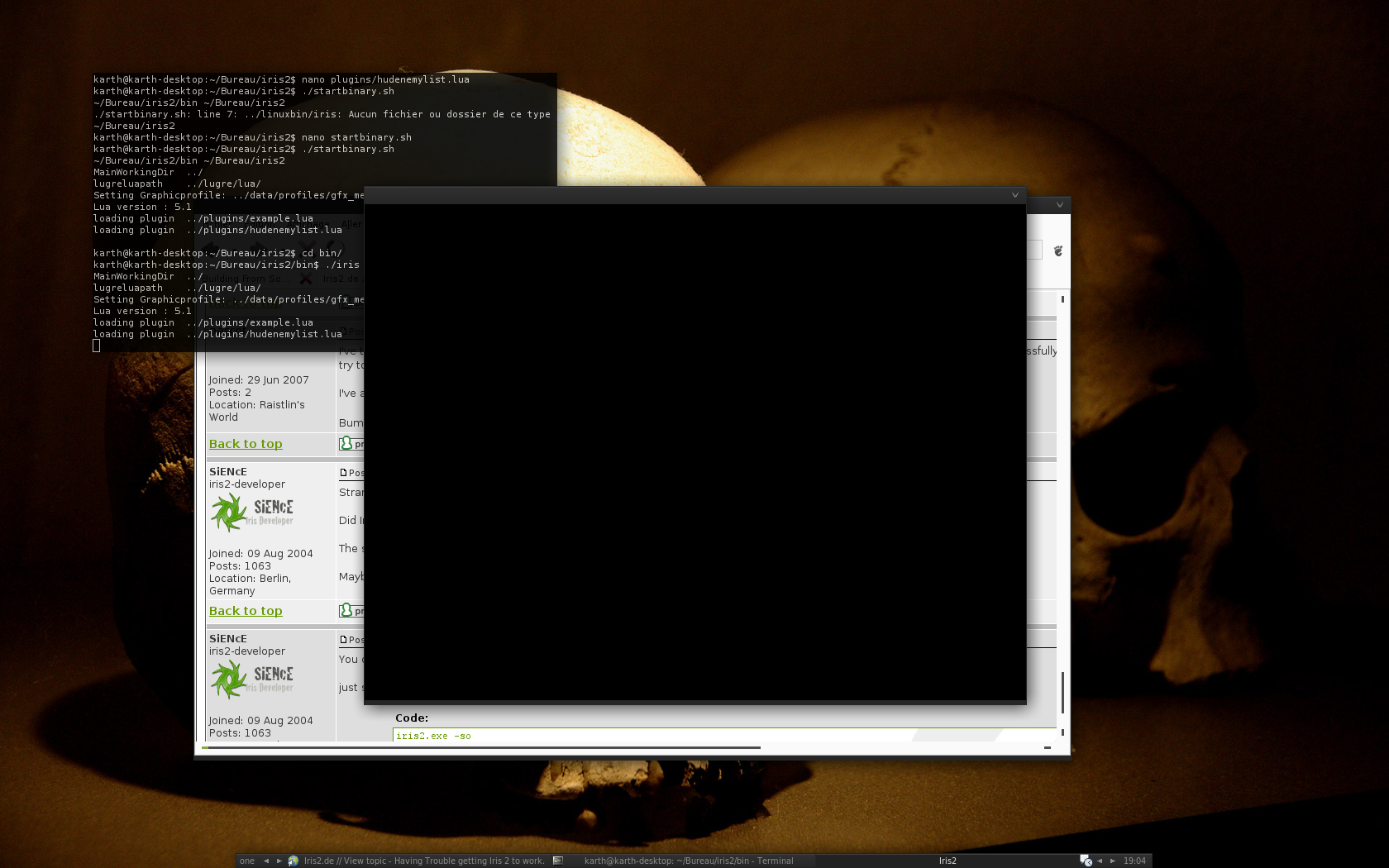This screenshot has height=868, width=1389.
Task: Open the Iris2 window titlebar chevron menu
Action: [1015, 195]
